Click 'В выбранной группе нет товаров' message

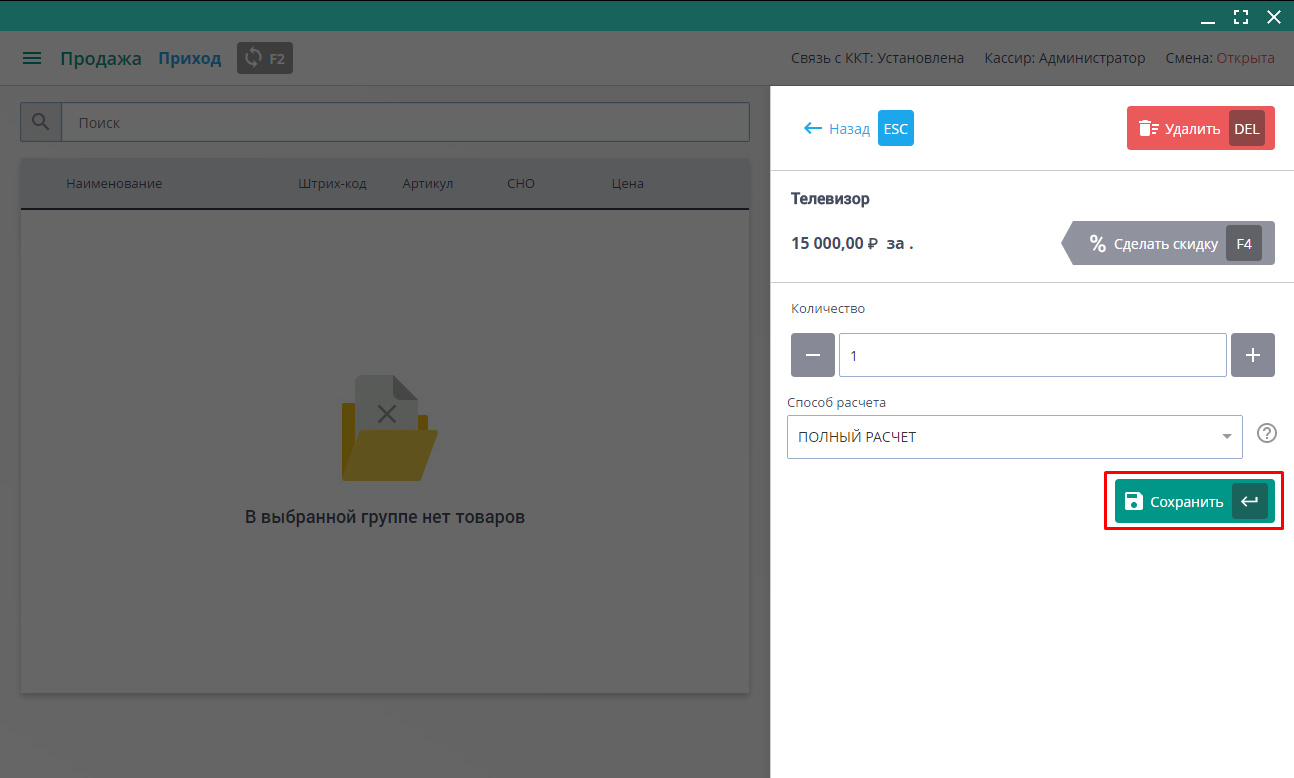[x=385, y=517]
